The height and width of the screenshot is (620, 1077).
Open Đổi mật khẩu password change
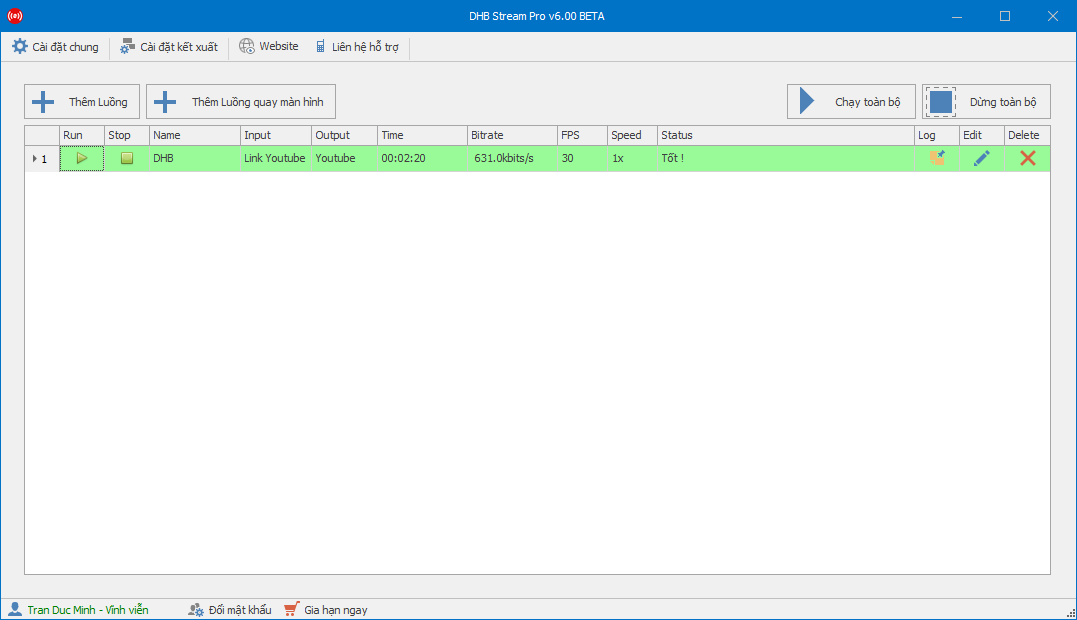(230, 610)
